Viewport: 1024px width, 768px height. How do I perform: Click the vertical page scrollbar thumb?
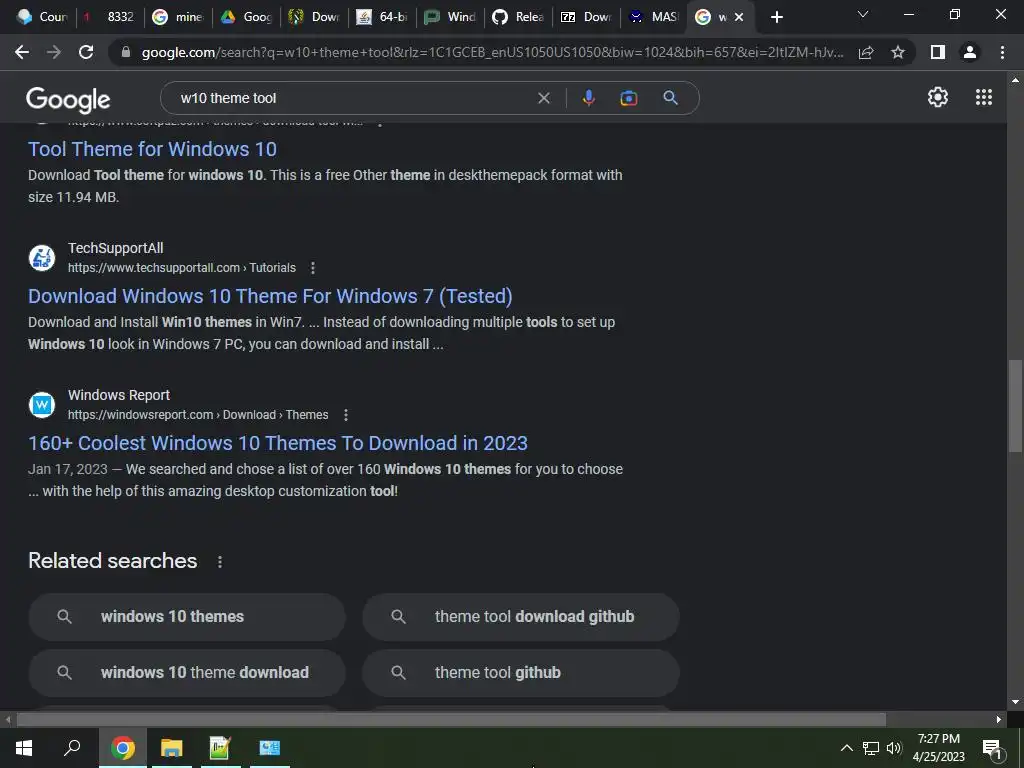pyautogui.click(x=1015, y=405)
